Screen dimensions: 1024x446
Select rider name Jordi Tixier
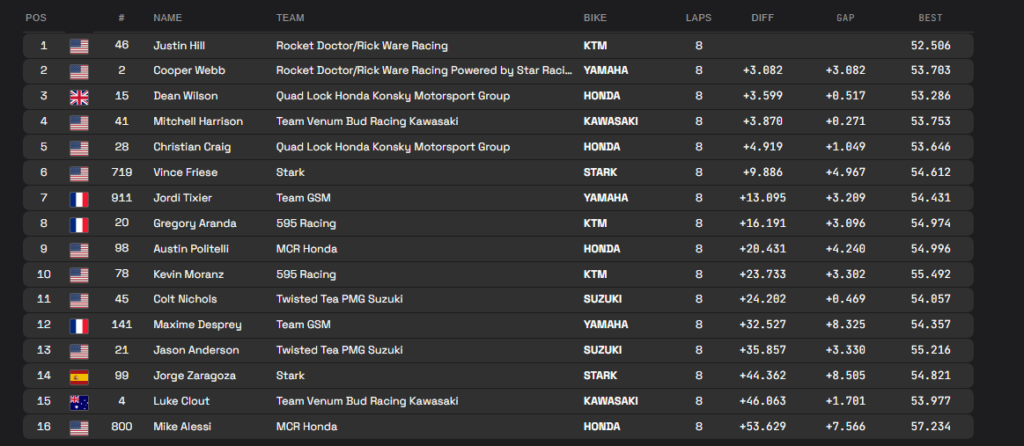[183, 198]
